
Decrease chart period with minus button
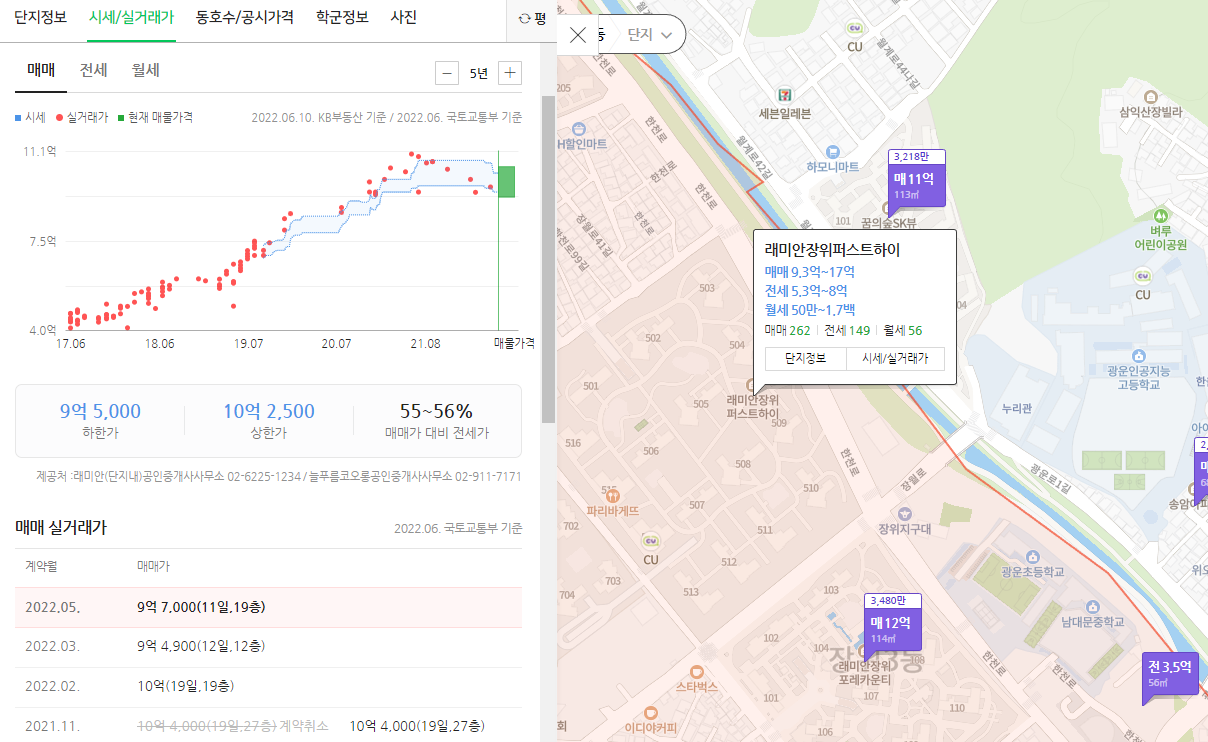point(448,73)
